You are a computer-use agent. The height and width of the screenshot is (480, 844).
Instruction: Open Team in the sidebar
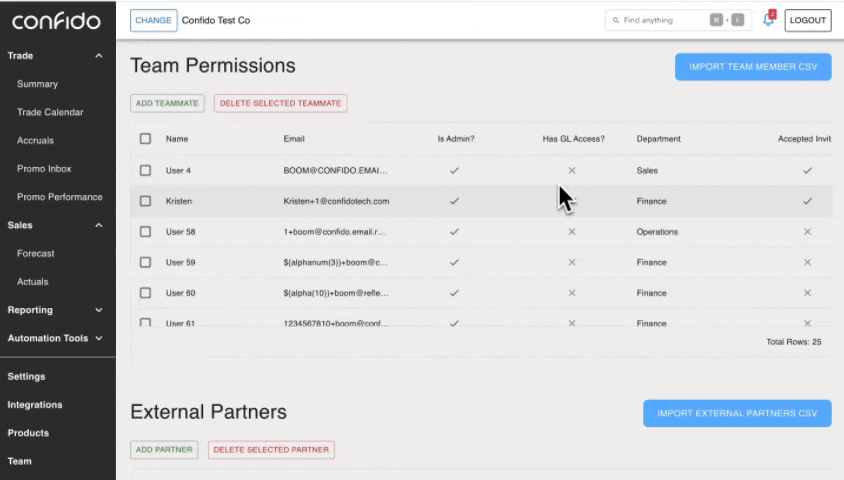tap(19, 461)
